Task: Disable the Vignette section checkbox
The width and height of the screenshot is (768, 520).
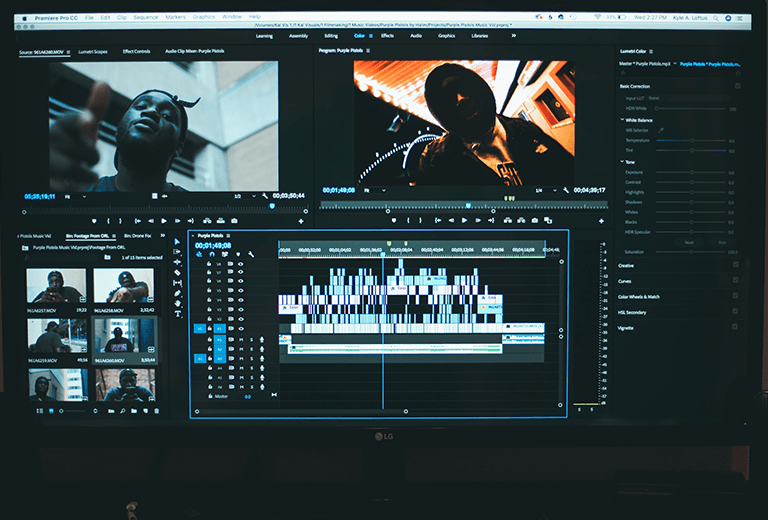Action: [735, 328]
